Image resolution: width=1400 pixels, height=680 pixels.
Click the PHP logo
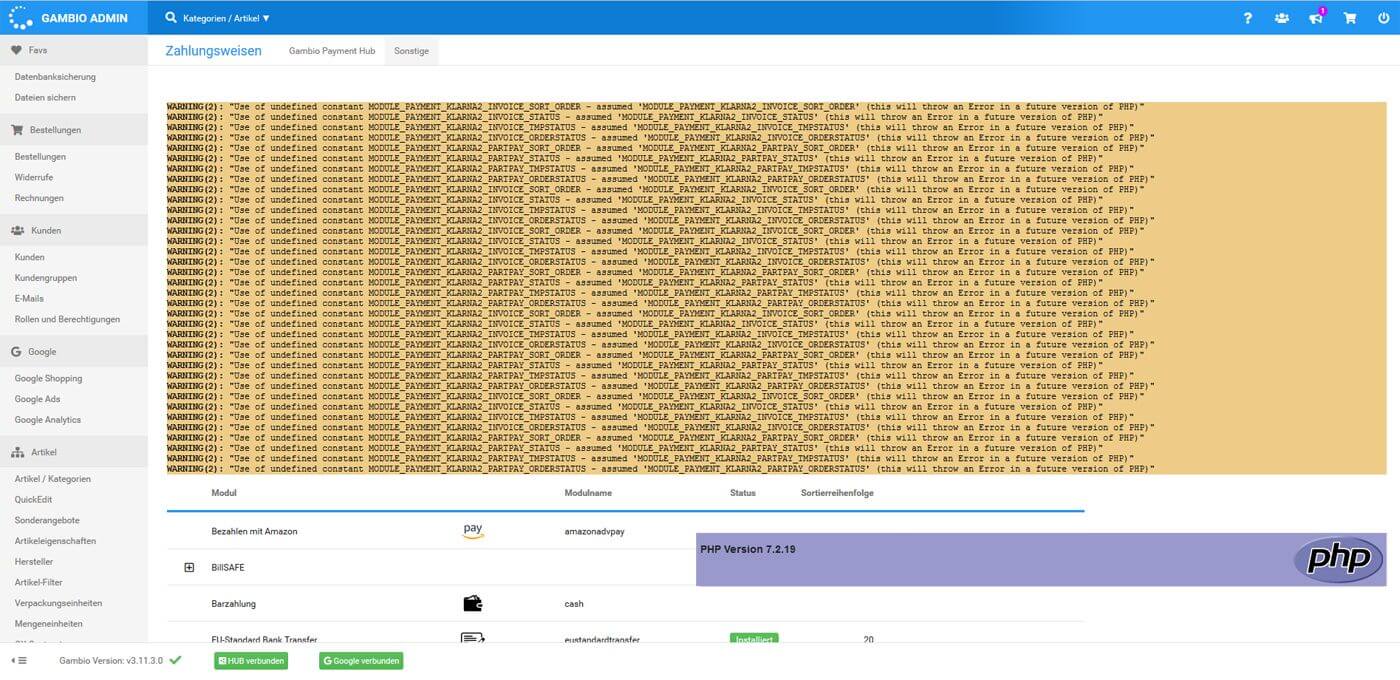pos(1338,559)
